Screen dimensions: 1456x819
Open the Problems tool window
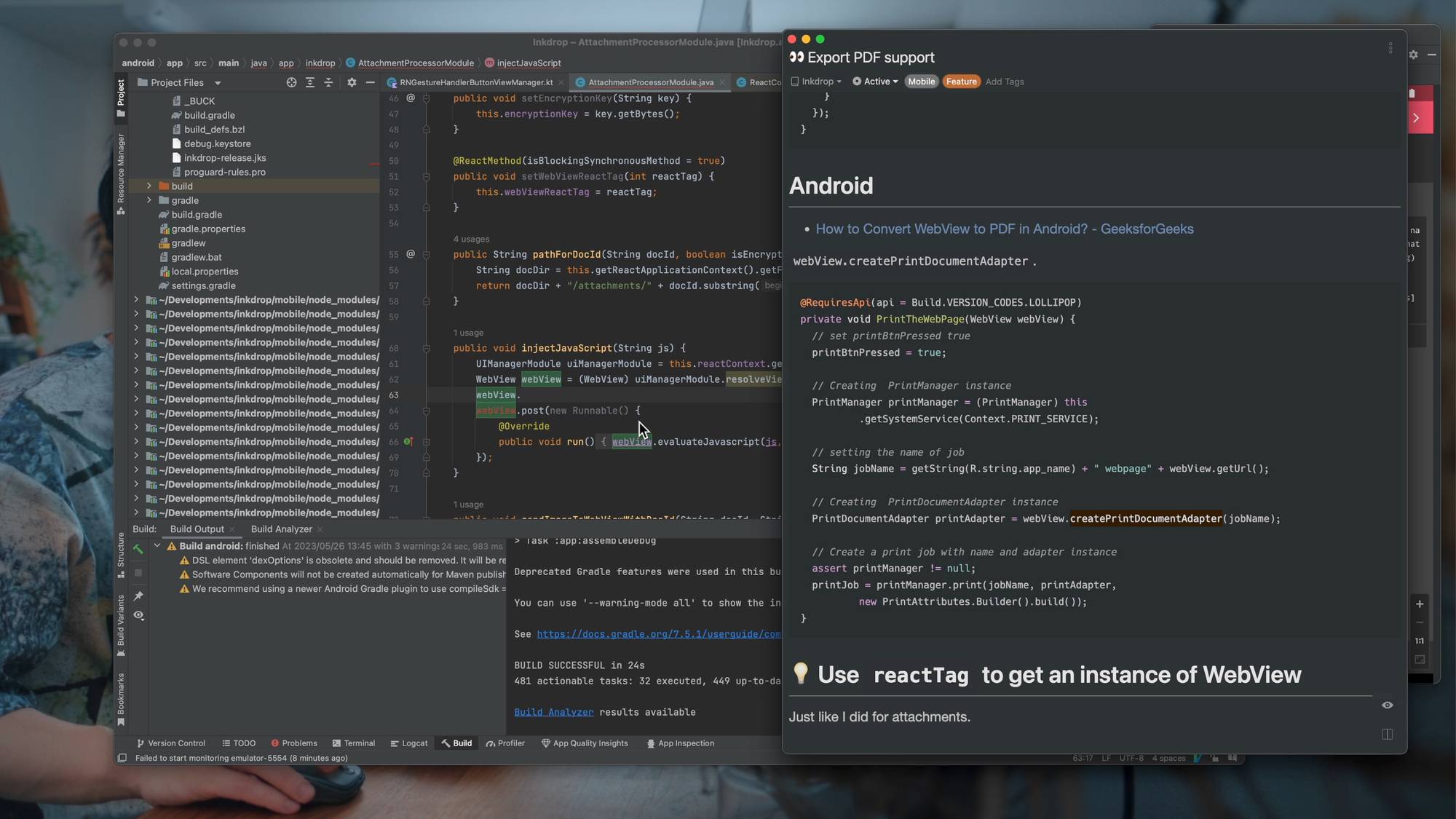294,743
